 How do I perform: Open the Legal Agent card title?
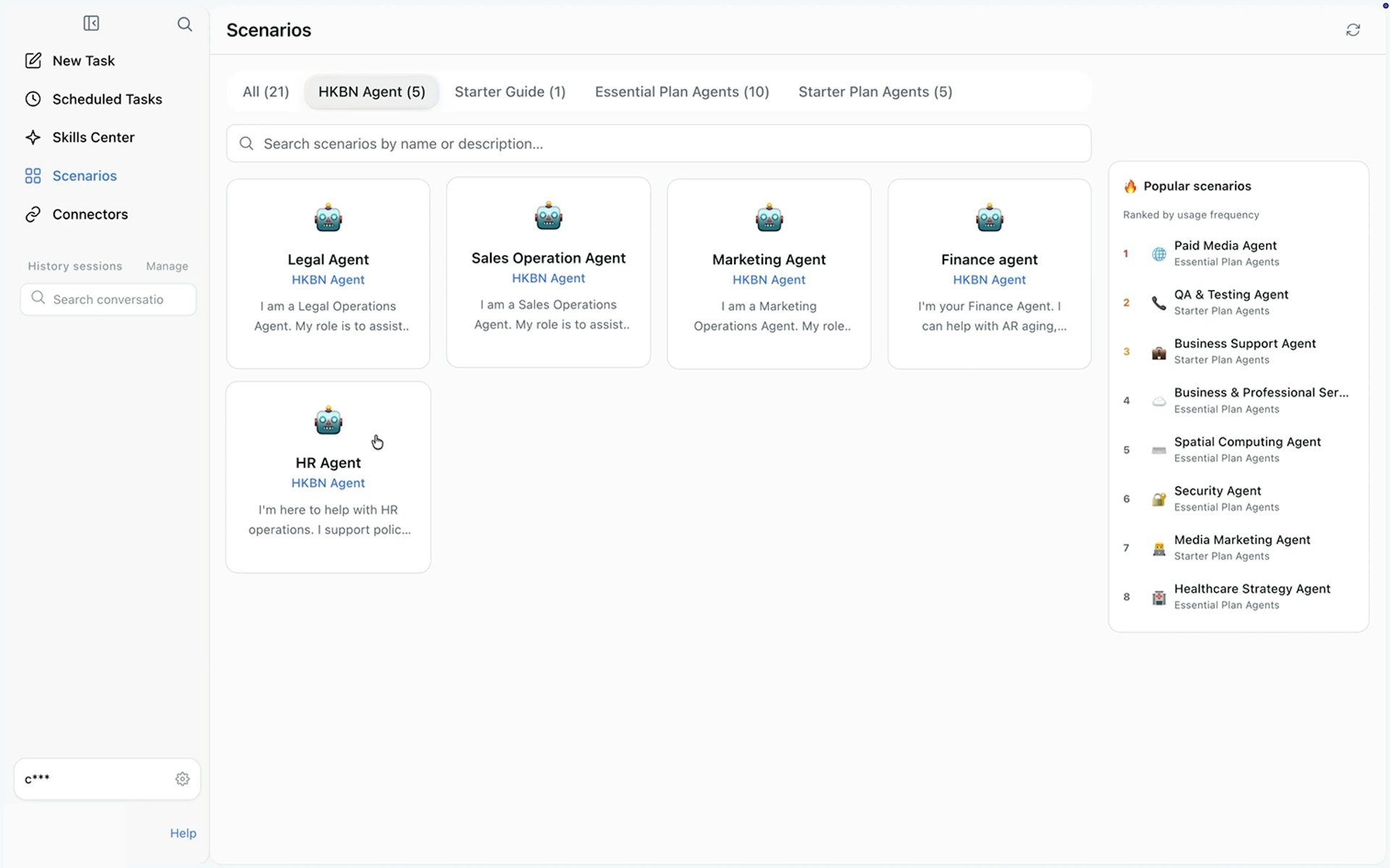pos(328,259)
